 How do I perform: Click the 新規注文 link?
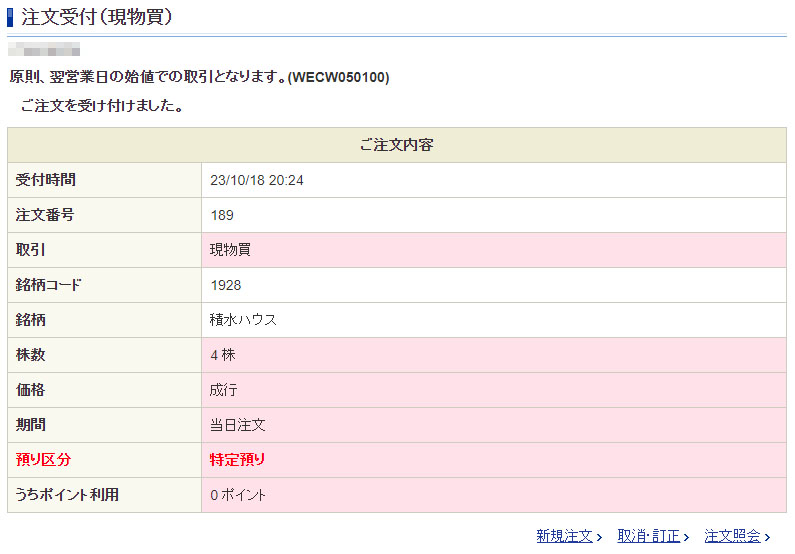tap(564, 537)
